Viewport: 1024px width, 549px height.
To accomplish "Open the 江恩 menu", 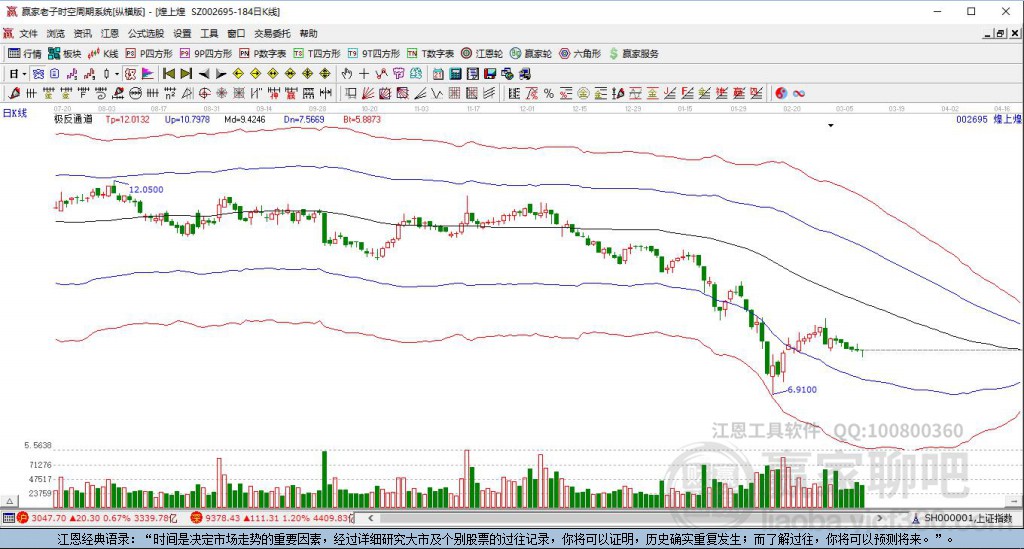I will [x=110, y=33].
